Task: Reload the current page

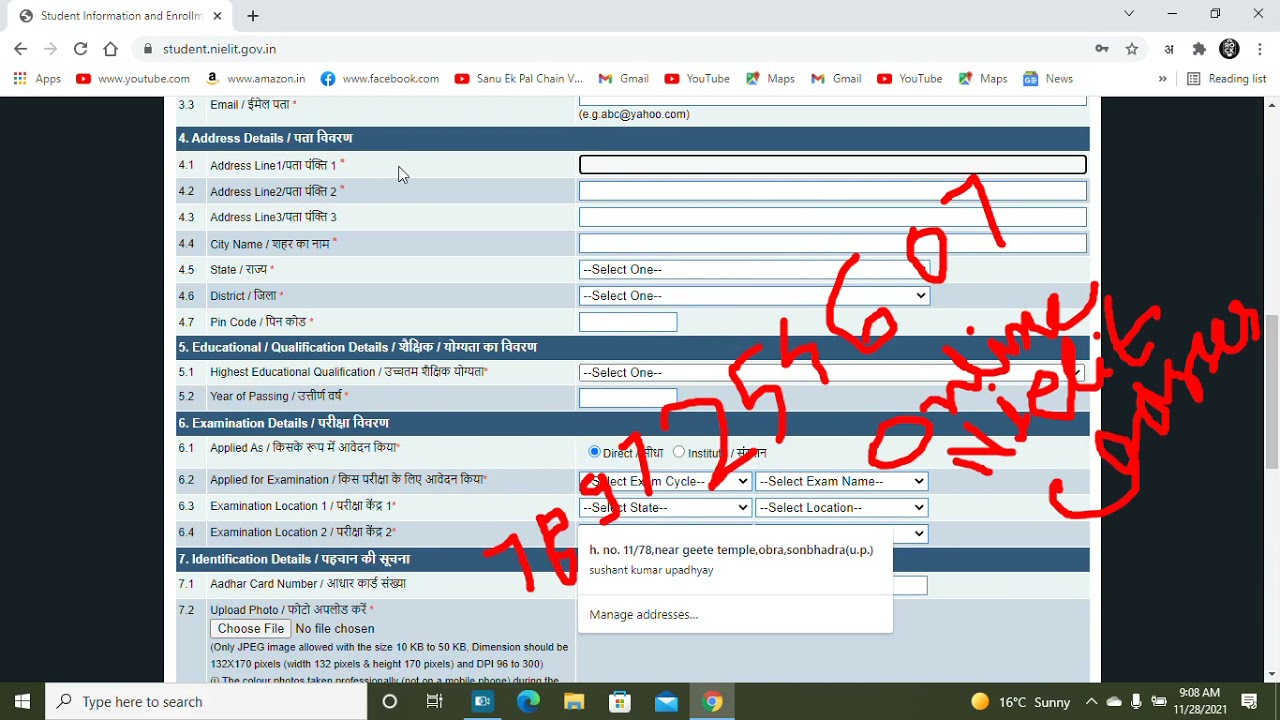Action: click(81, 49)
